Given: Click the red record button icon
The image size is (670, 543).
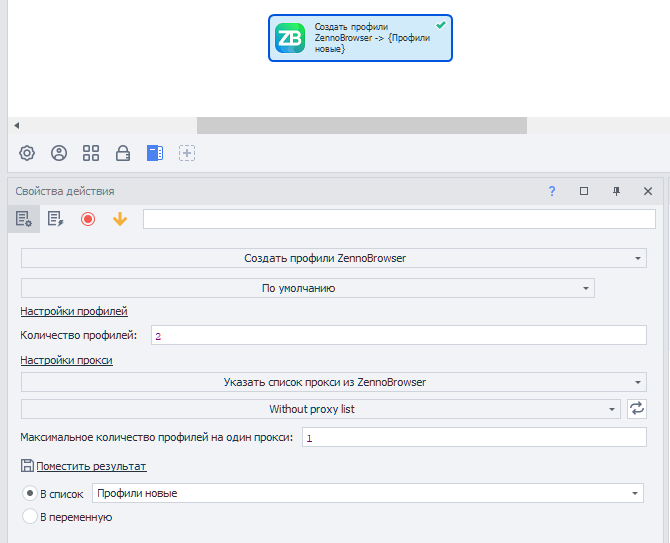Looking at the screenshot, I should pyautogui.click(x=88, y=219).
